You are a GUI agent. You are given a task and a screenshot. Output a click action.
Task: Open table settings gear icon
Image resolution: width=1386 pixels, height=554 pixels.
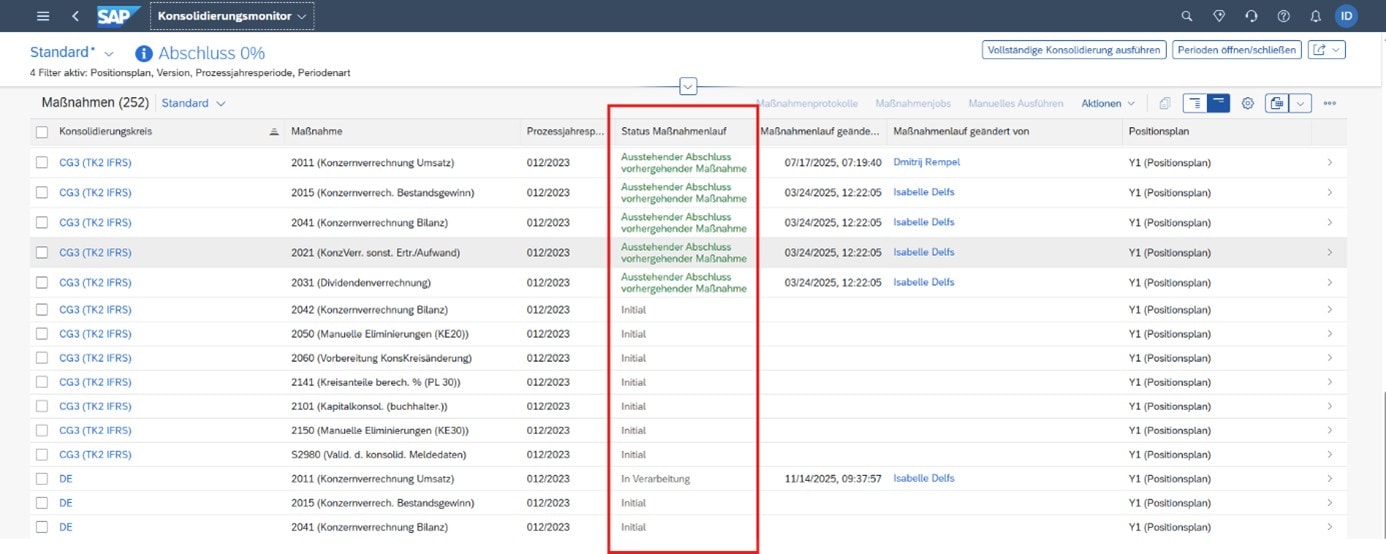(1248, 103)
